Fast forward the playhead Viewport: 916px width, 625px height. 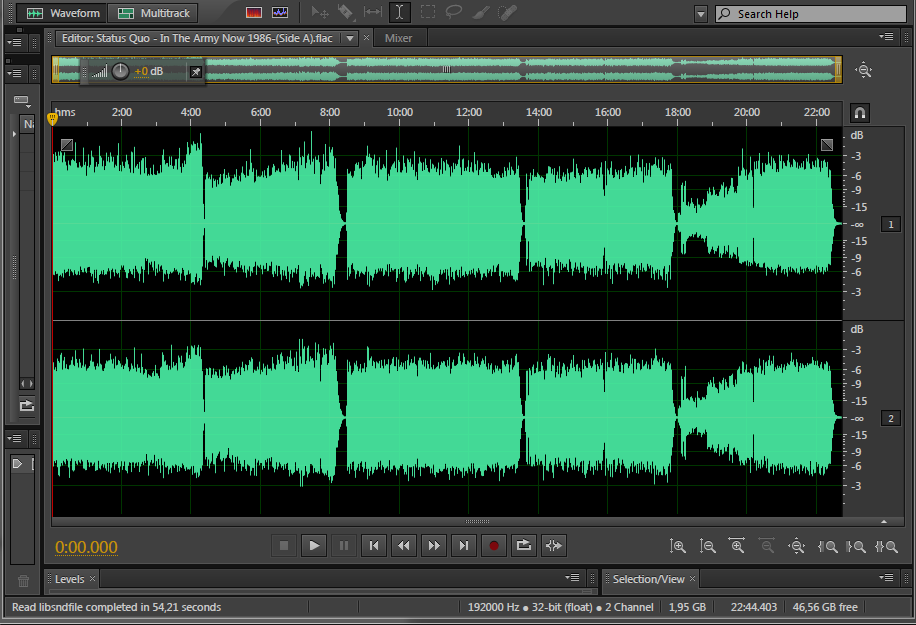434,546
